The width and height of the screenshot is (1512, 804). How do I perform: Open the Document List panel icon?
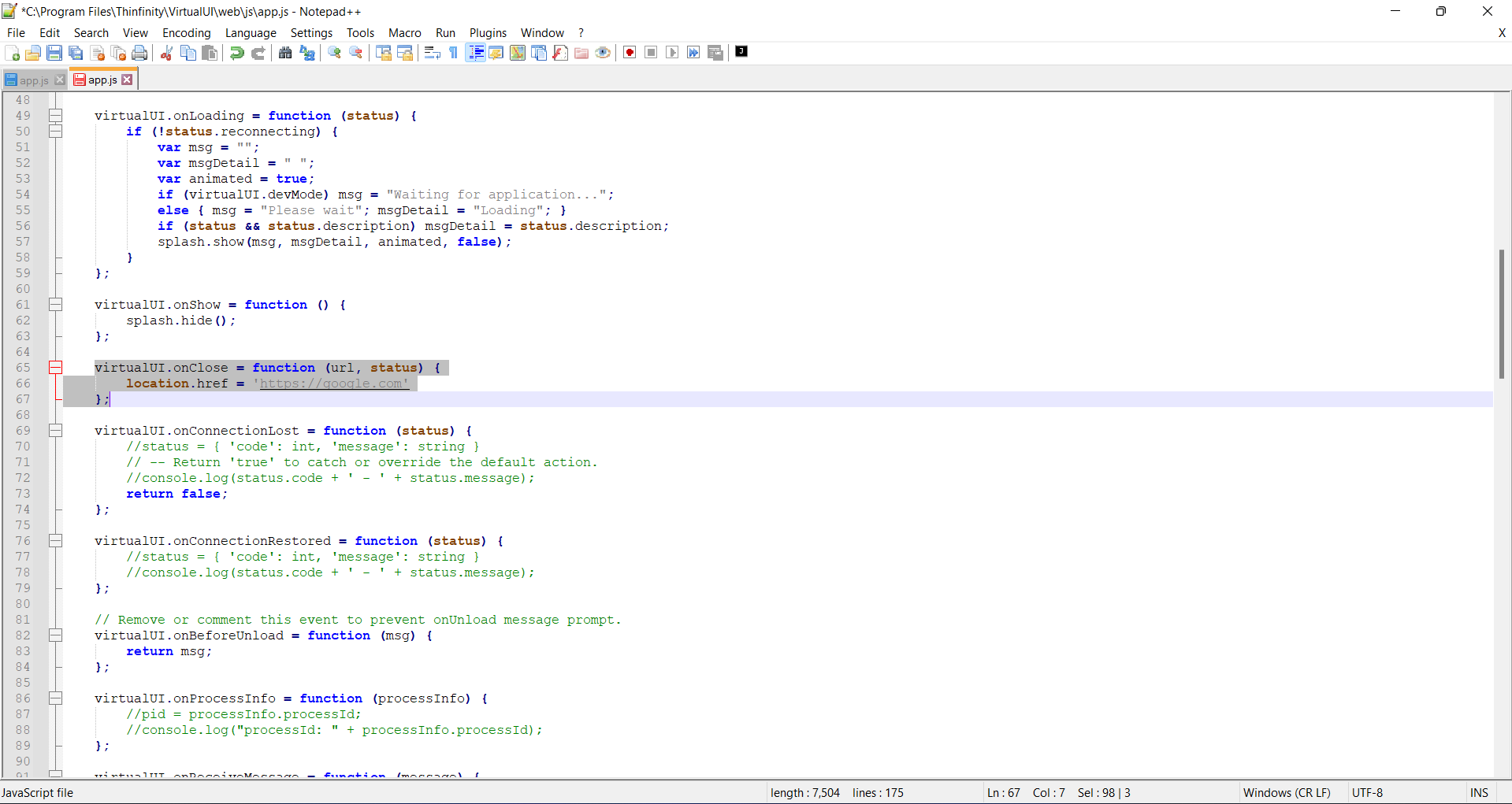coord(539,53)
